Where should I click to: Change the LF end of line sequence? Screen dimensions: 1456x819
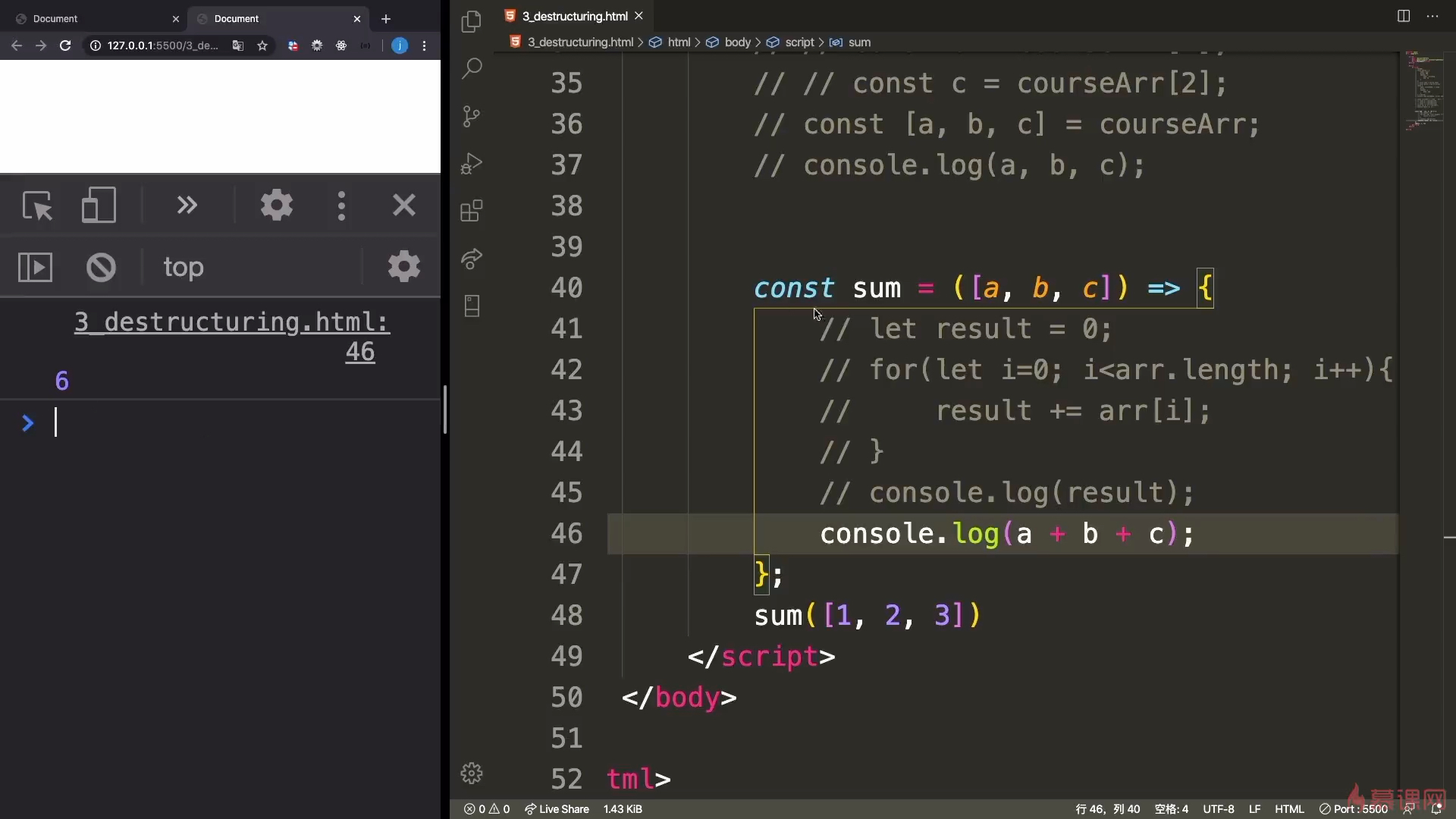click(1255, 809)
